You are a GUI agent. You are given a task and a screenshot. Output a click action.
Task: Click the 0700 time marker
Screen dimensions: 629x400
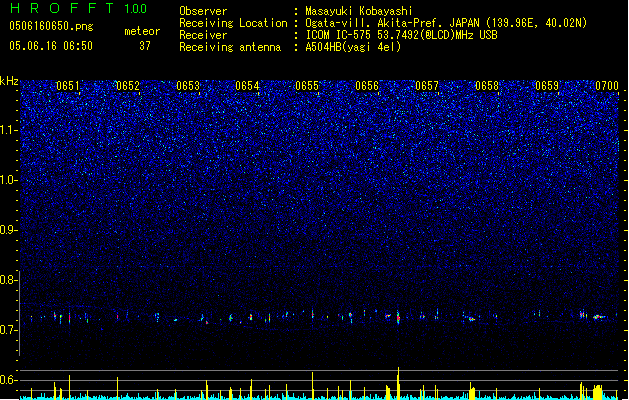point(607,86)
